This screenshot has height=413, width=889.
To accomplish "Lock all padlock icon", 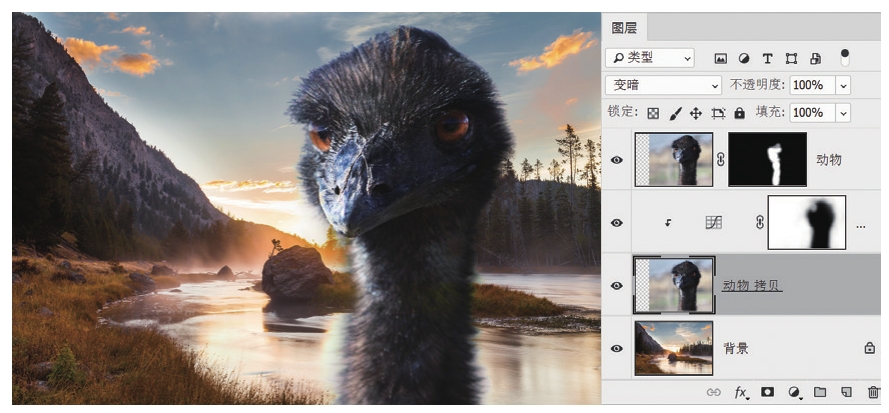I will pos(739,113).
